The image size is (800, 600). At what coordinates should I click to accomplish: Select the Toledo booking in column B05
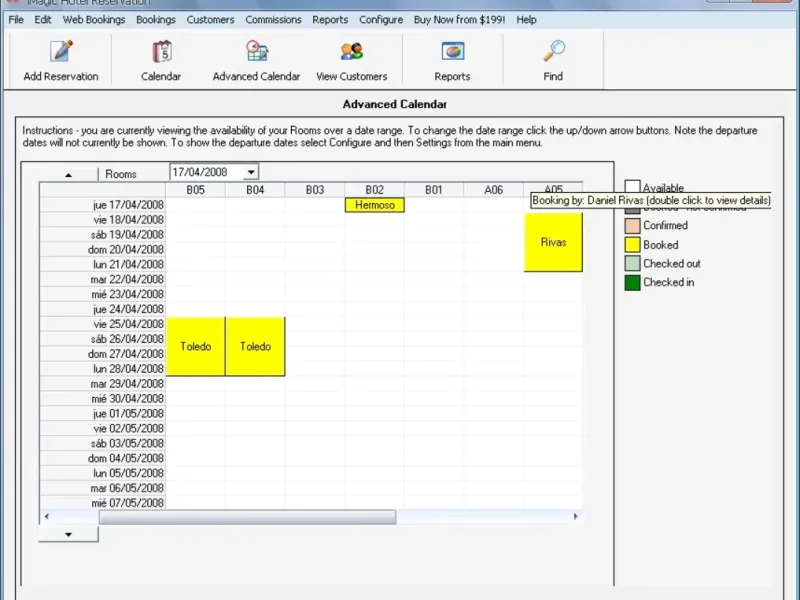pyautogui.click(x=195, y=347)
